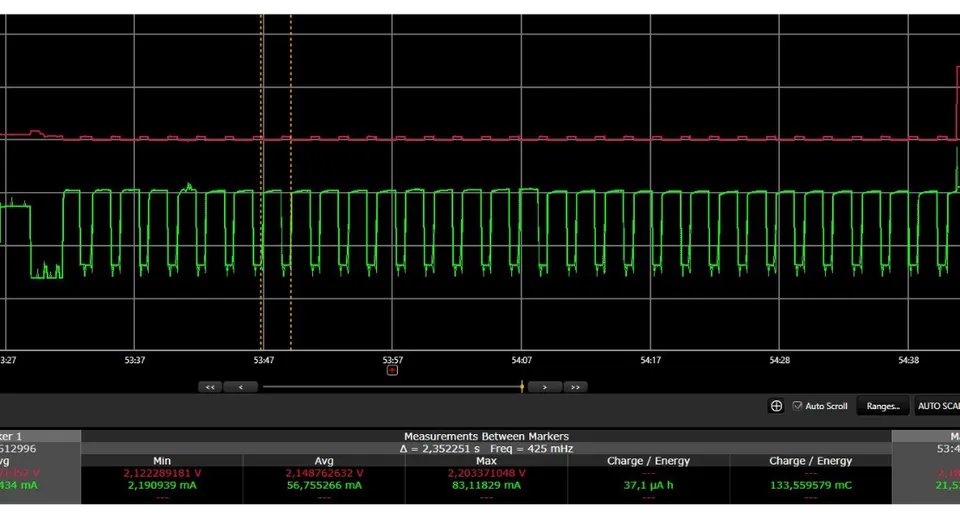Viewport: 960px width, 519px height.
Task: Click the average voltage 2,148762632 V value
Action: (324, 473)
